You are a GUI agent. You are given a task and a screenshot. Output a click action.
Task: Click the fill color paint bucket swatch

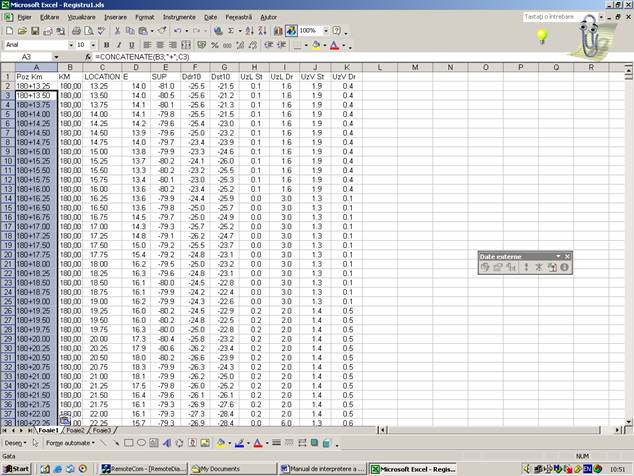(x=314, y=45)
